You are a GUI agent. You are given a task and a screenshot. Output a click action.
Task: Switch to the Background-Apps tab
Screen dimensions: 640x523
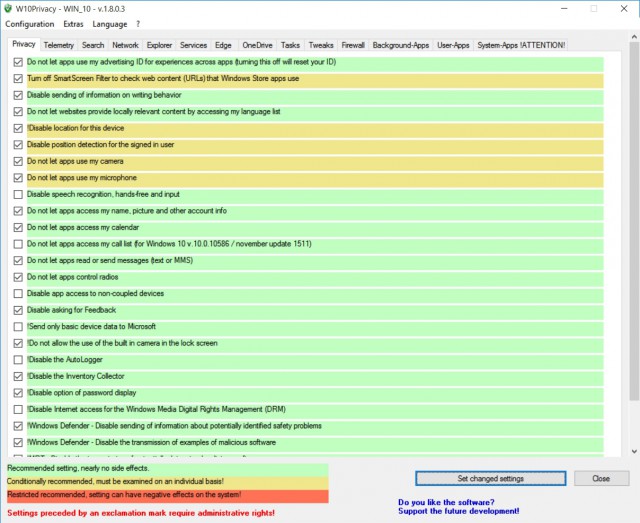coord(400,45)
